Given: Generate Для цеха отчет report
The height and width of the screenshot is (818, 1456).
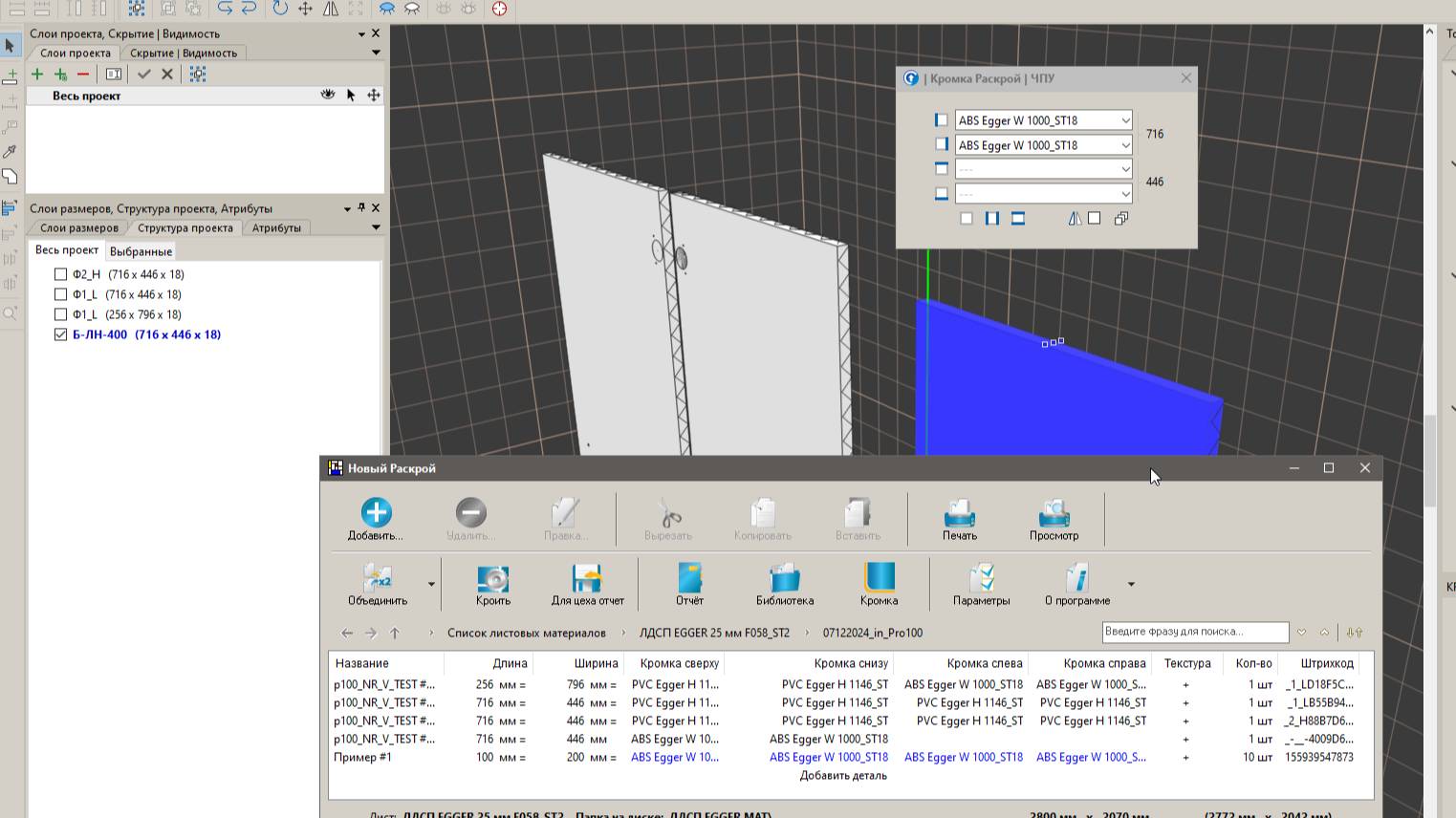Looking at the screenshot, I should click(x=587, y=584).
